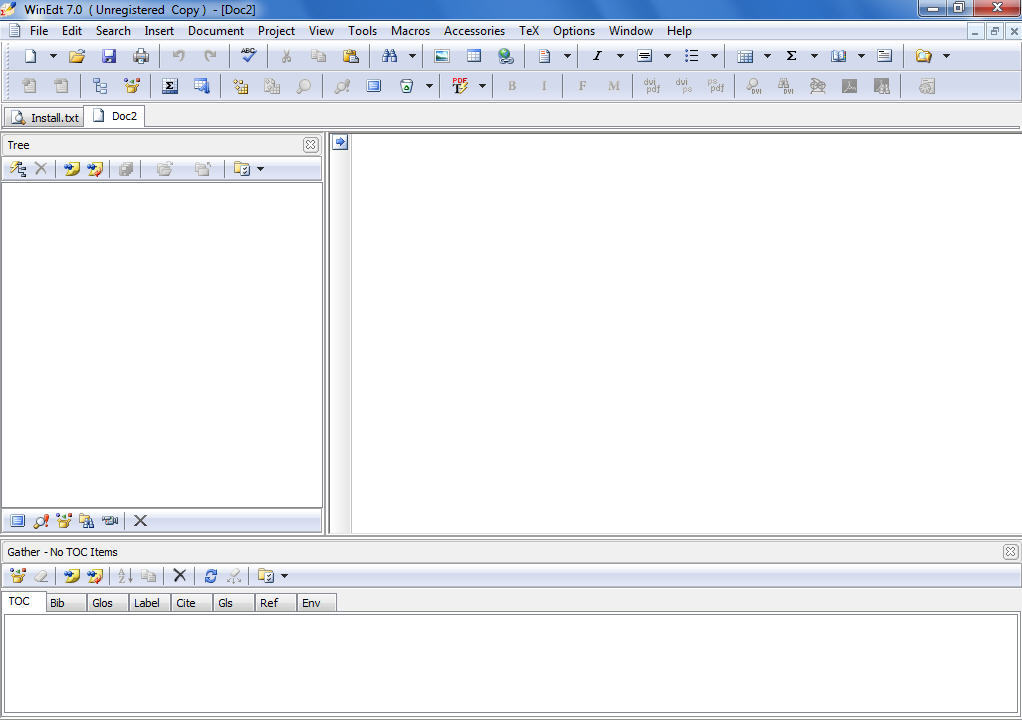The width and height of the screenshot is (1022, 720).
Task: Open the Accessories menu
Action: (x=474, y=31)
